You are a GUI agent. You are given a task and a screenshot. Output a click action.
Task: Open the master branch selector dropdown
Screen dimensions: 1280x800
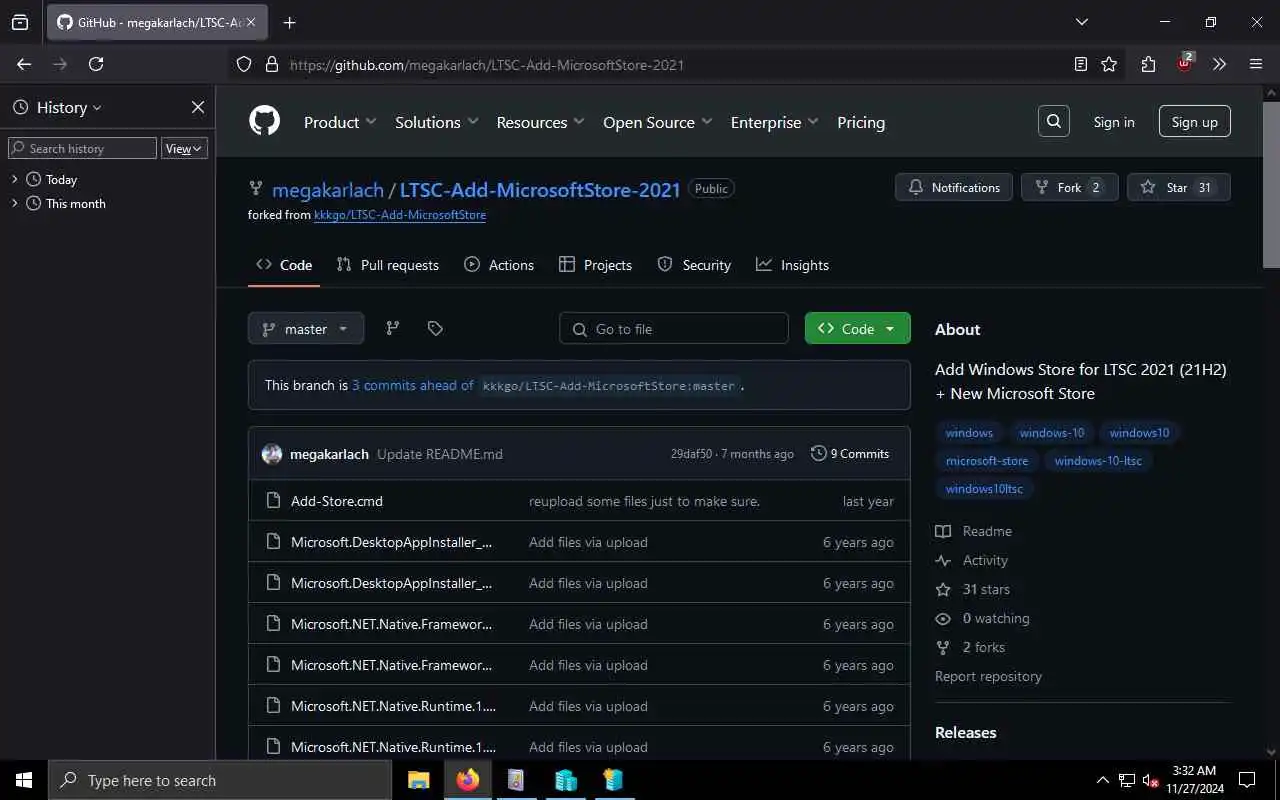pyautogui.click(x=306, y=328)
